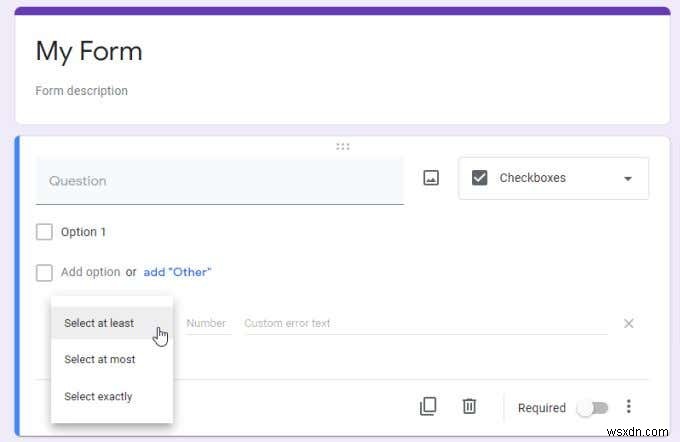Toggle the Required switch
Screen dimensions: 680x442
[592, 408]
